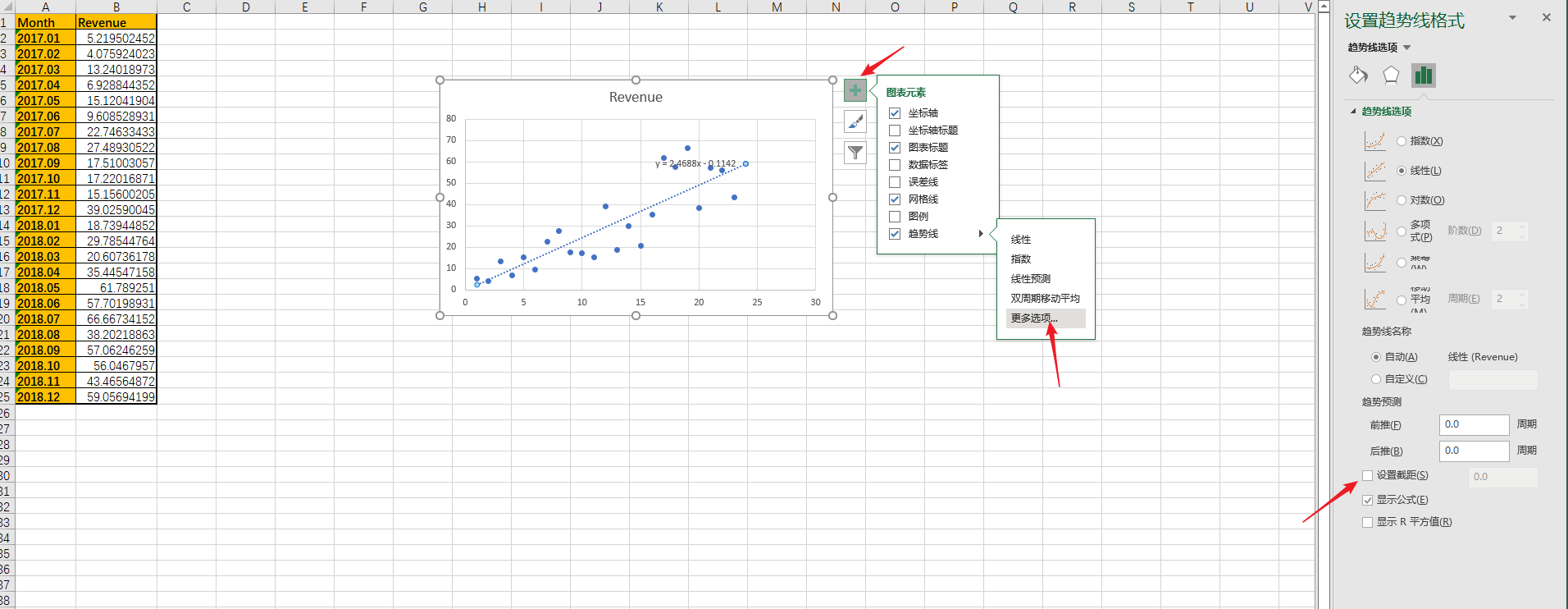Image resolution: width=1568 pixels, height=609 pixels.
Task: Click the logarithmic trendline icon
Action: [x=1375, y=200]
